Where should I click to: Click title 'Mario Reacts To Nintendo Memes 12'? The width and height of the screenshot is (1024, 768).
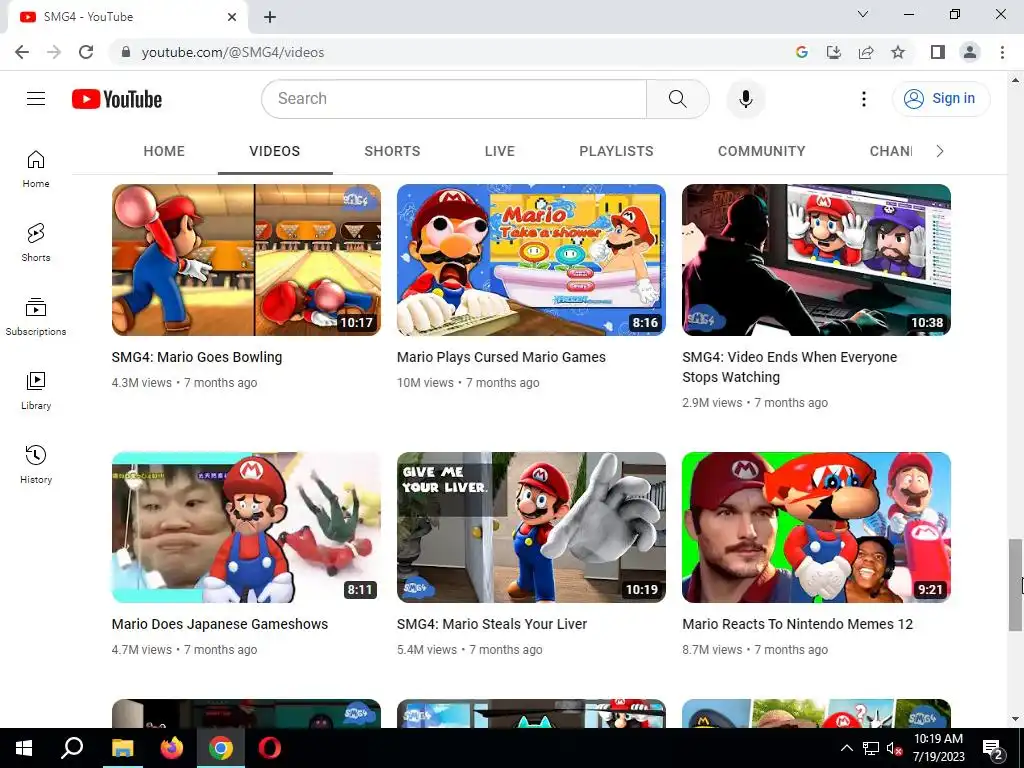[x=797, y=624]
